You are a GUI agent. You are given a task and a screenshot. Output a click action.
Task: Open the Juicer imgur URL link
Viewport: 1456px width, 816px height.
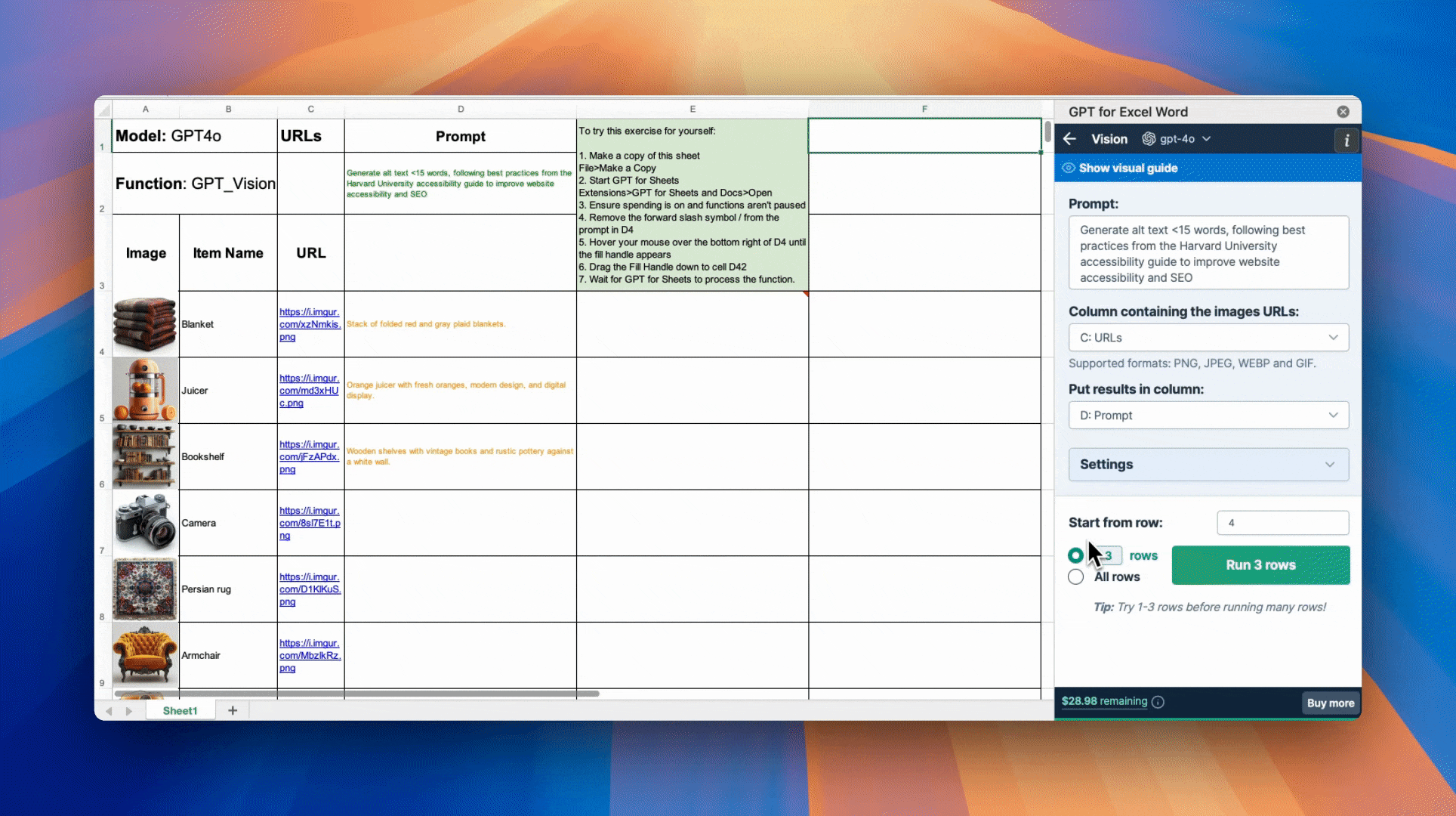pyautogui.click(x=310, y=391)
